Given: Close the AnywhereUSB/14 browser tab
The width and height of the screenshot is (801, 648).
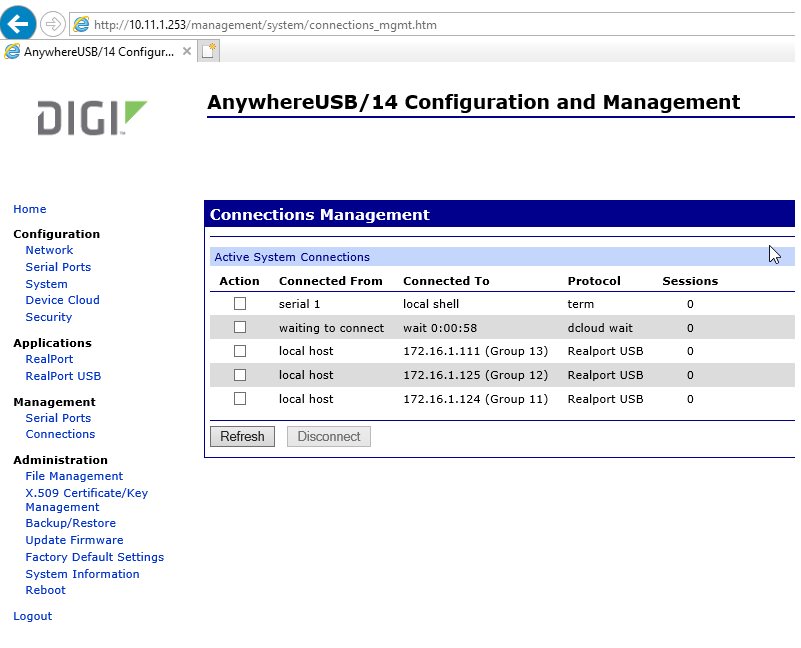Looking at the screenshot, I should (x=187, y=51).
